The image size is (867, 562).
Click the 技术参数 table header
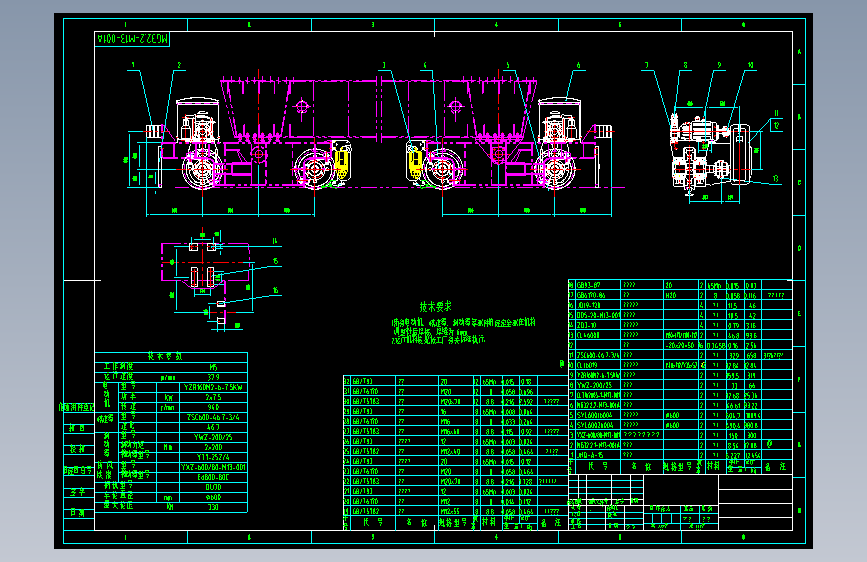[165, 357]
